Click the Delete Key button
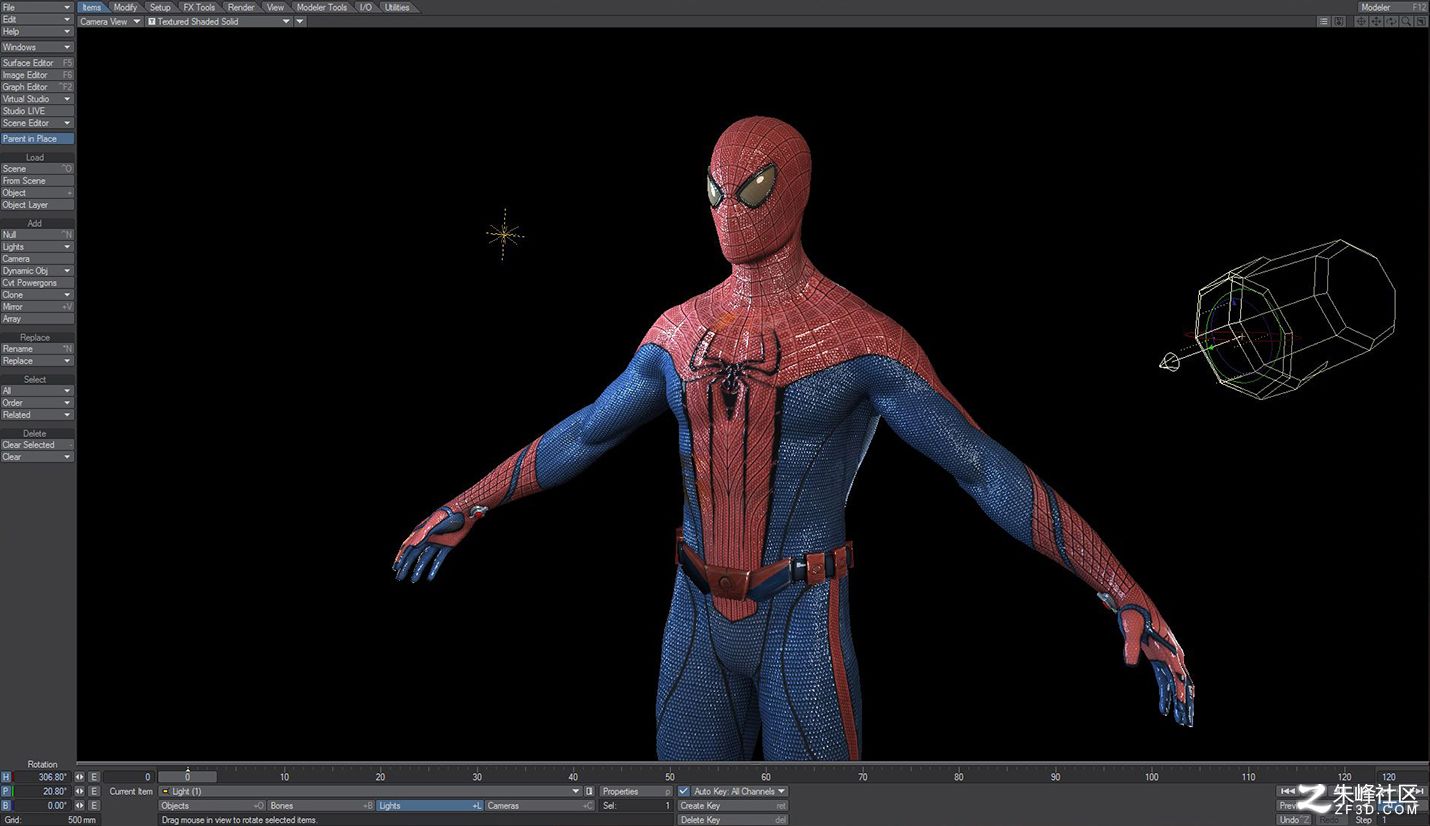The image size is (1430, 826). pyautogui.click(x=733, y=820)
